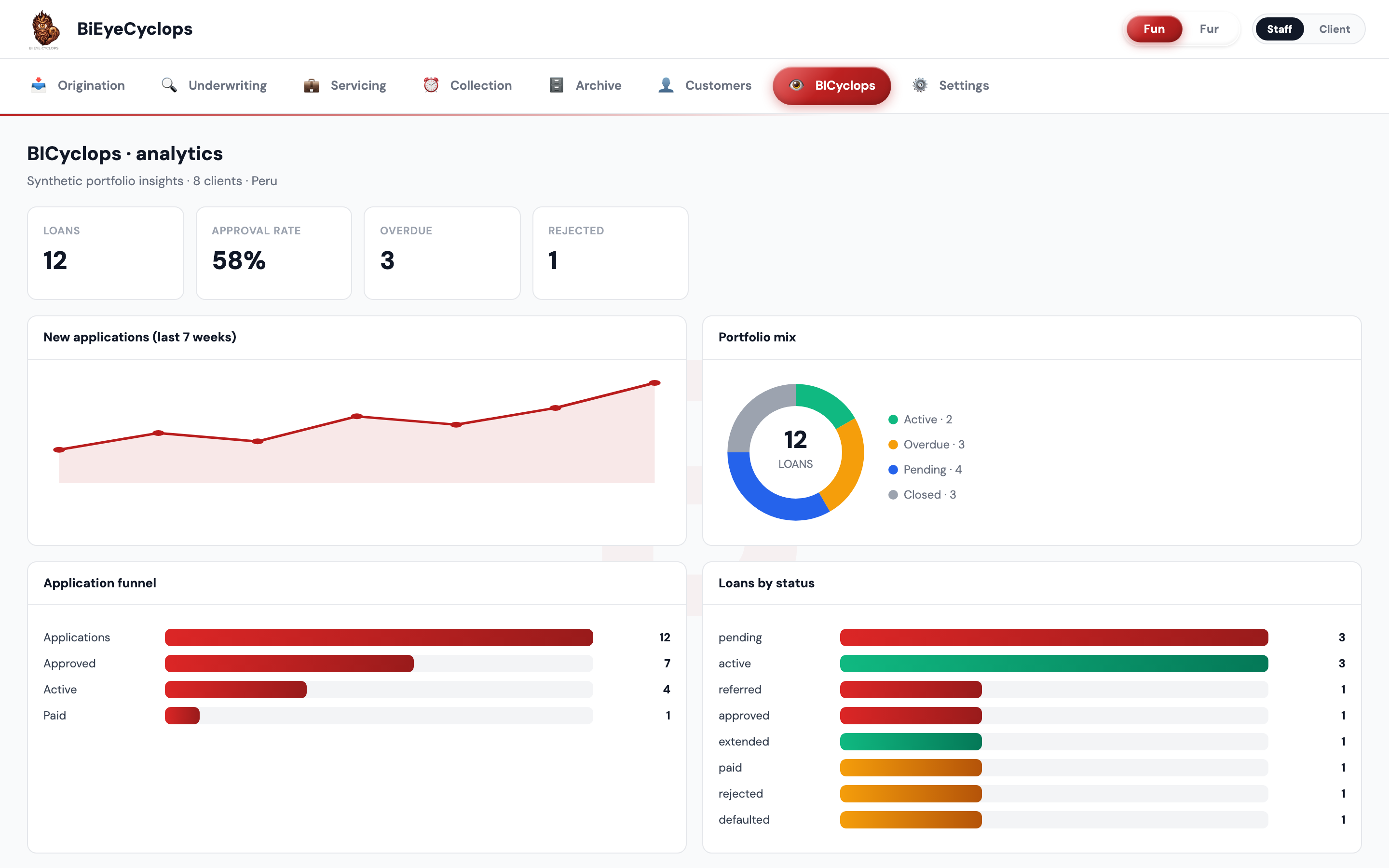The image size is (1389, 868).
Task: Click the orange paid status bar
Action: [911, 768]
